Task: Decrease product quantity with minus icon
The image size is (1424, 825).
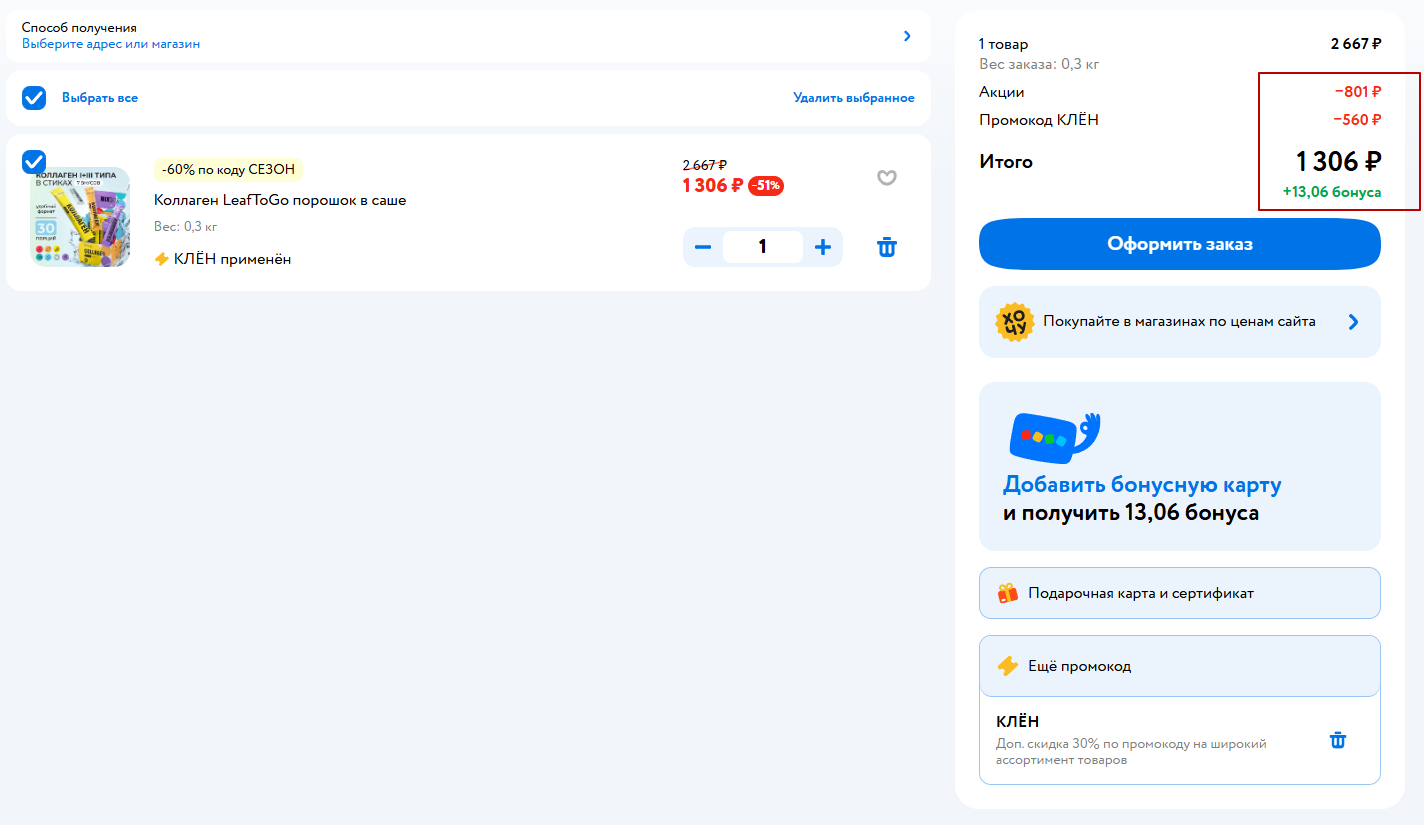Action: pyautogui.click(x=703, y=247)
